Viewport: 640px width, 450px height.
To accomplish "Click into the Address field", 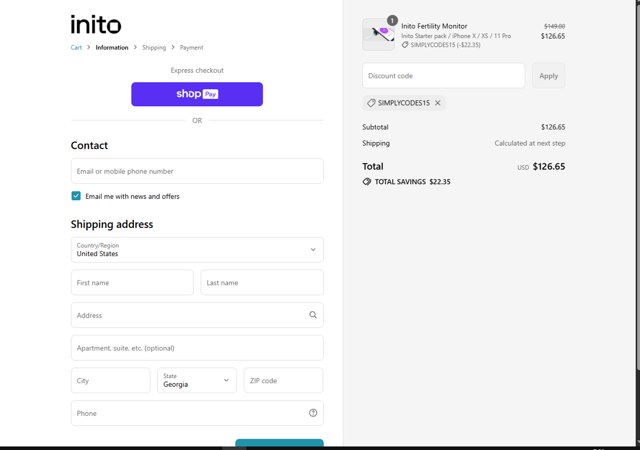I will [197, 315].
